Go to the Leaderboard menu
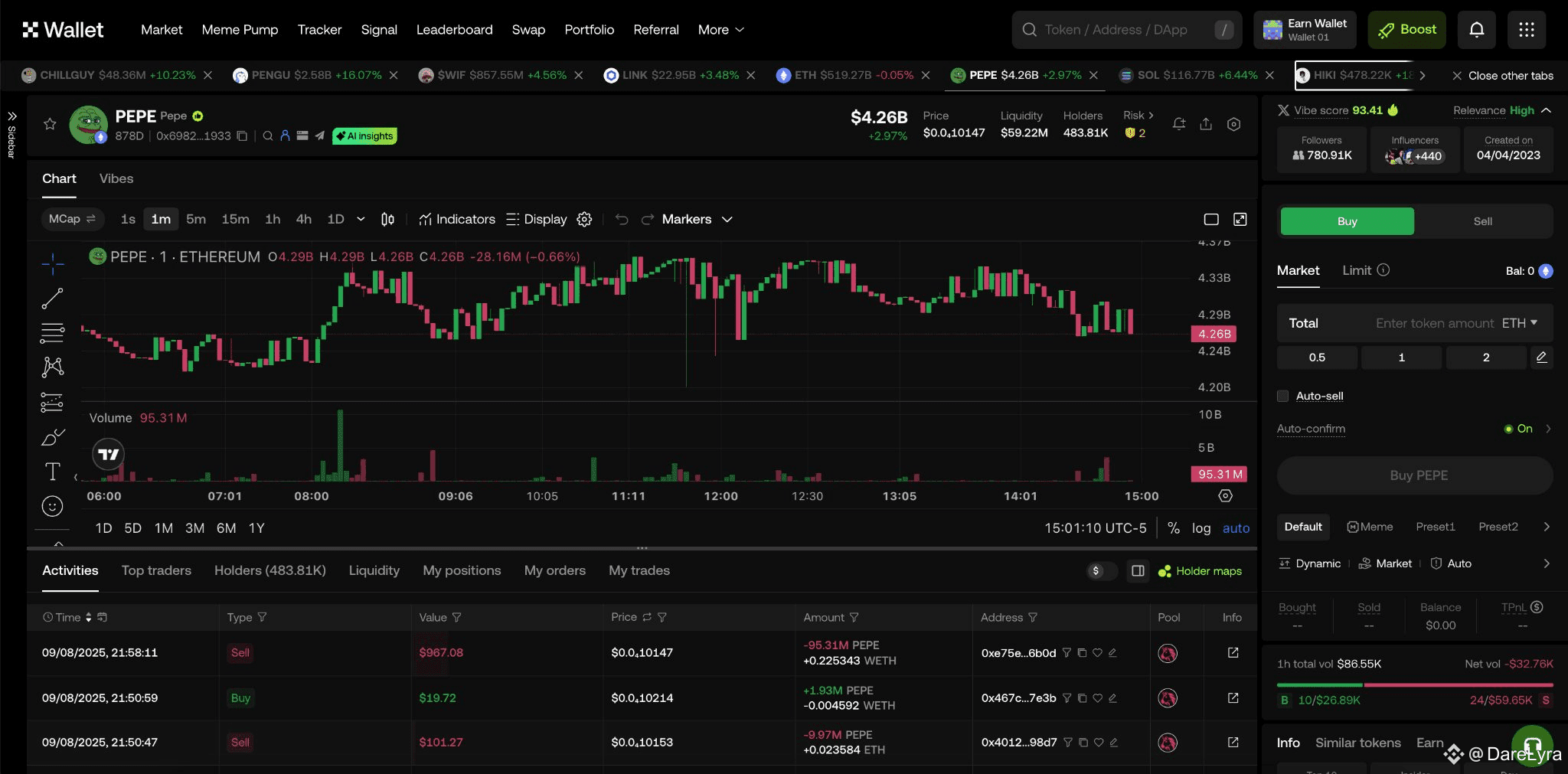The image size is (1568, 774). (454, 30)
